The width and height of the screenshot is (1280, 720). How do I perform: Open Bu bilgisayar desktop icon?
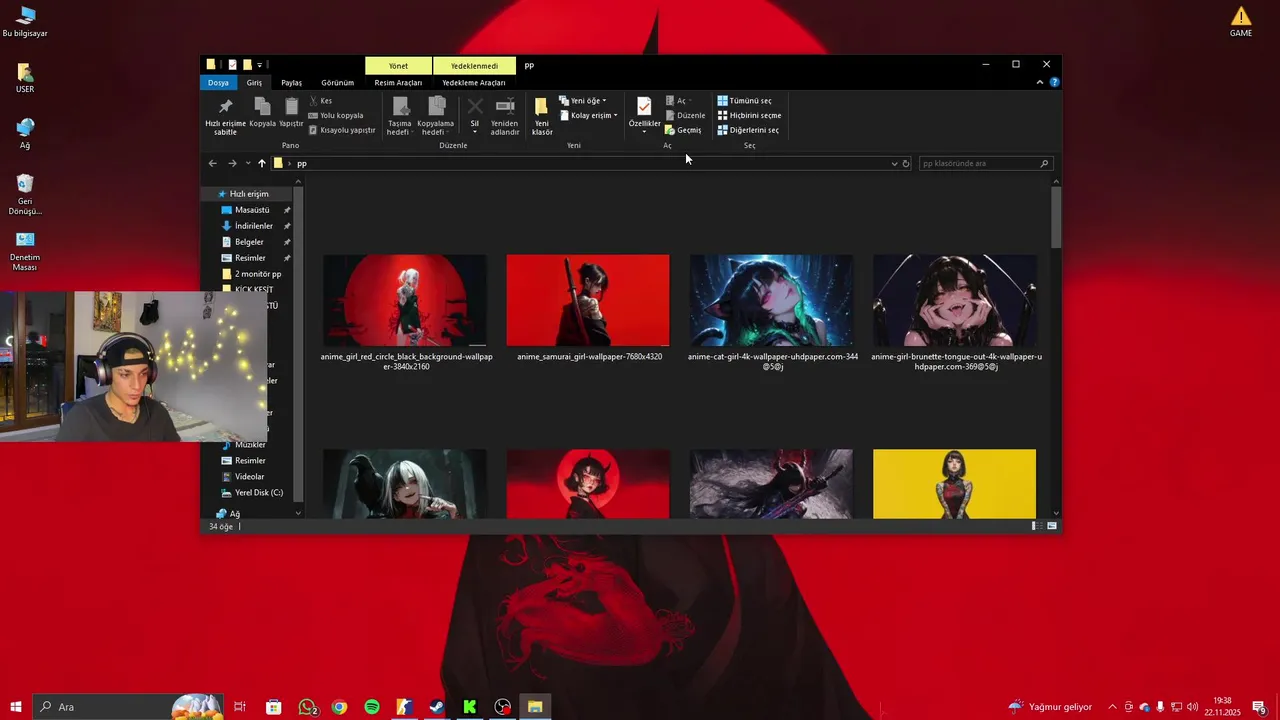click(x=25, y=21)
